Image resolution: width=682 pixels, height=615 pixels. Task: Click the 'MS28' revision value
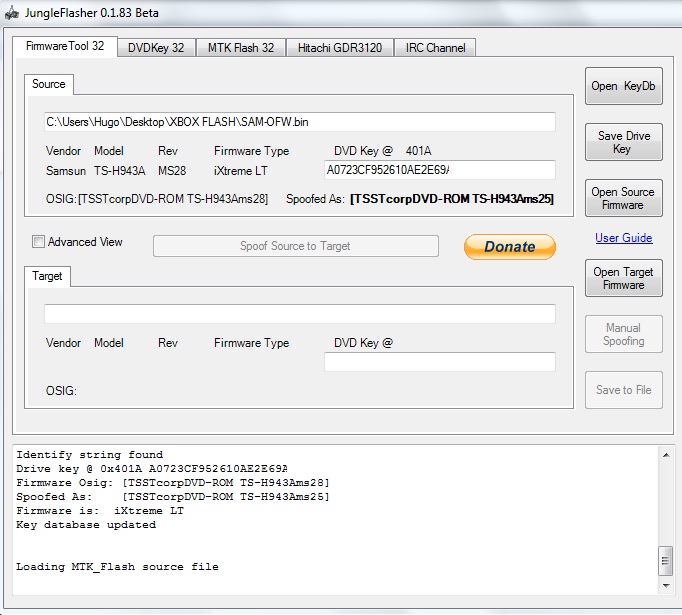[x=172, y=171]
